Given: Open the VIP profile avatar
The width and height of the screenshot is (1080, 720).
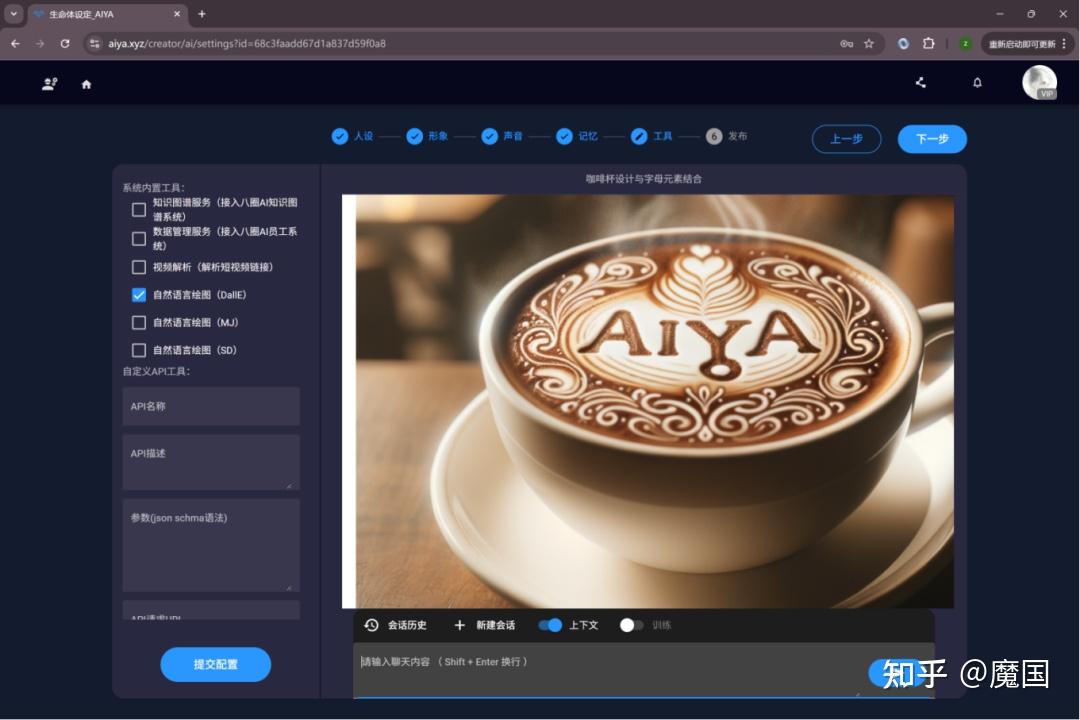Looking at the screenshot, I should click(1039, 83).
